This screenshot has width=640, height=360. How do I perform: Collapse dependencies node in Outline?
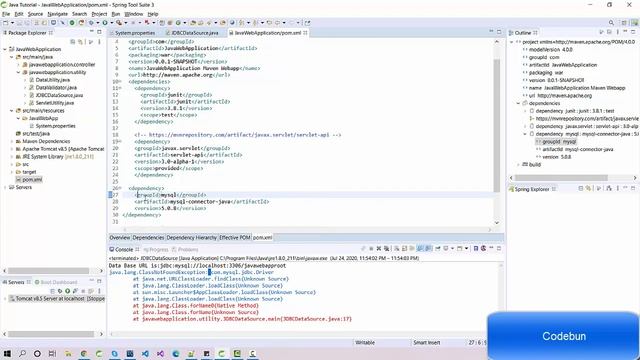click(518, 103)
